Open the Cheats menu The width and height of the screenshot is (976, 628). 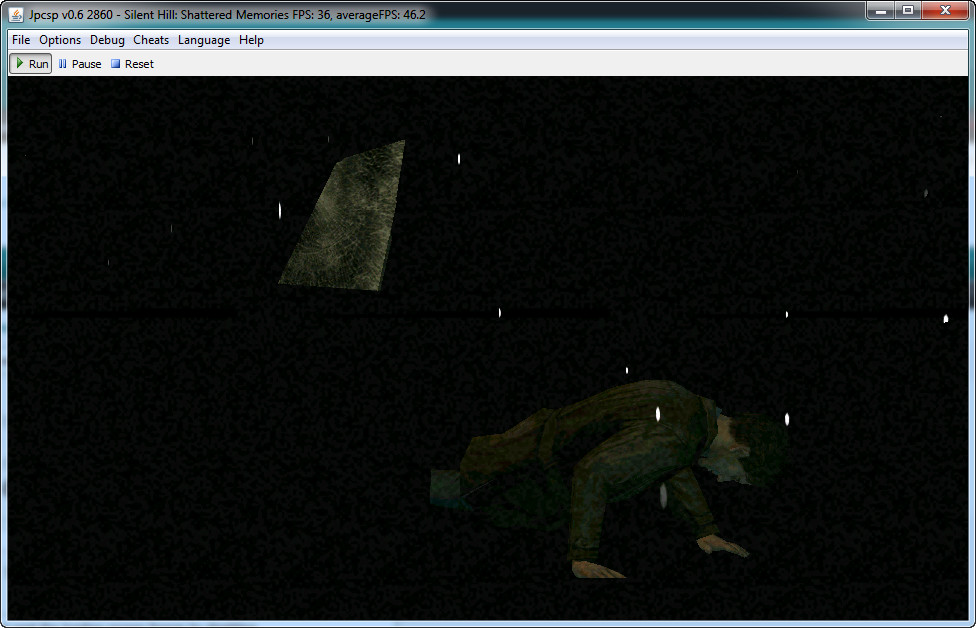tap(151, 40)
